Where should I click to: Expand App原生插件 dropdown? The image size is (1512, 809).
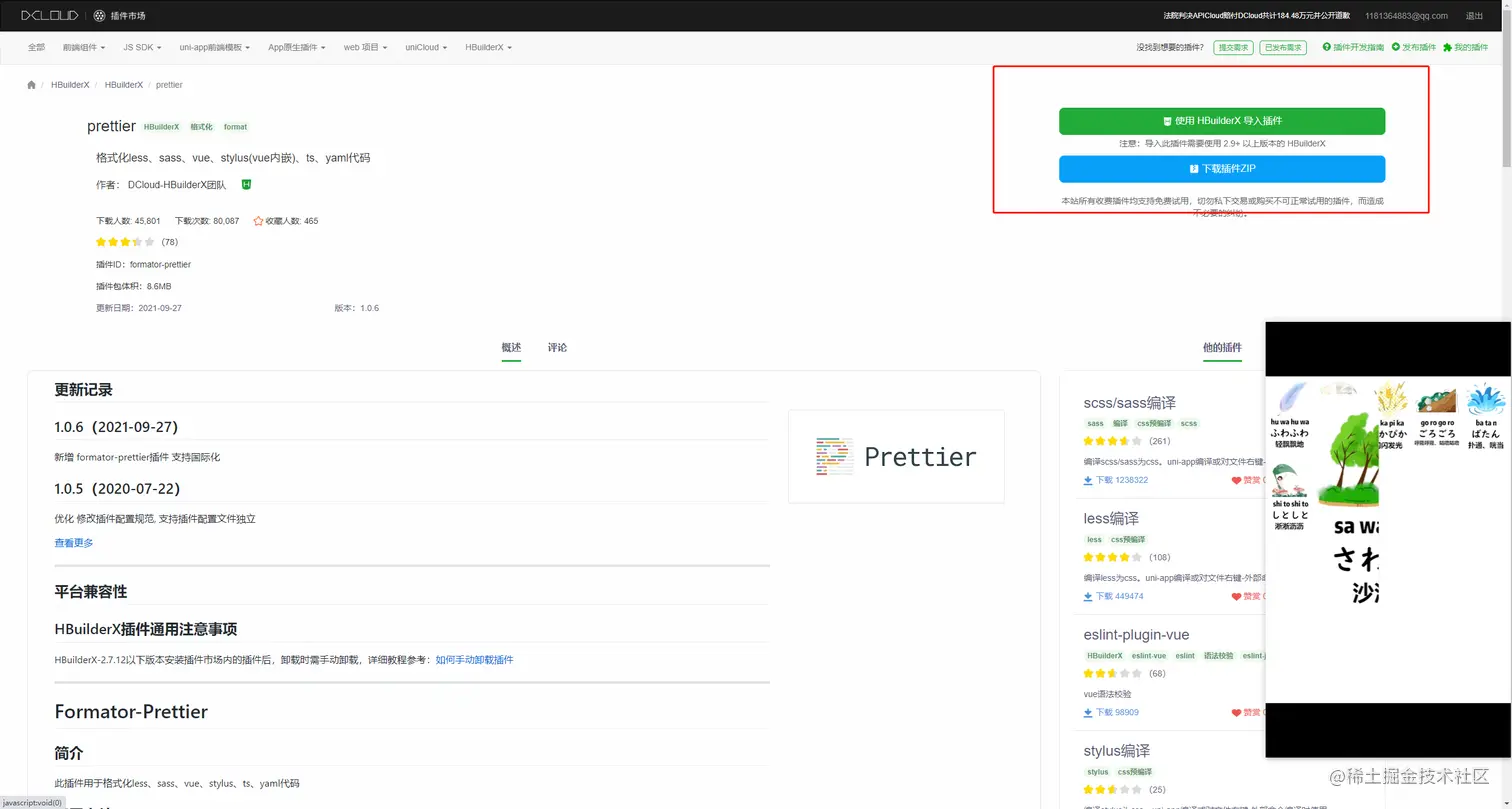coord(297,47)
